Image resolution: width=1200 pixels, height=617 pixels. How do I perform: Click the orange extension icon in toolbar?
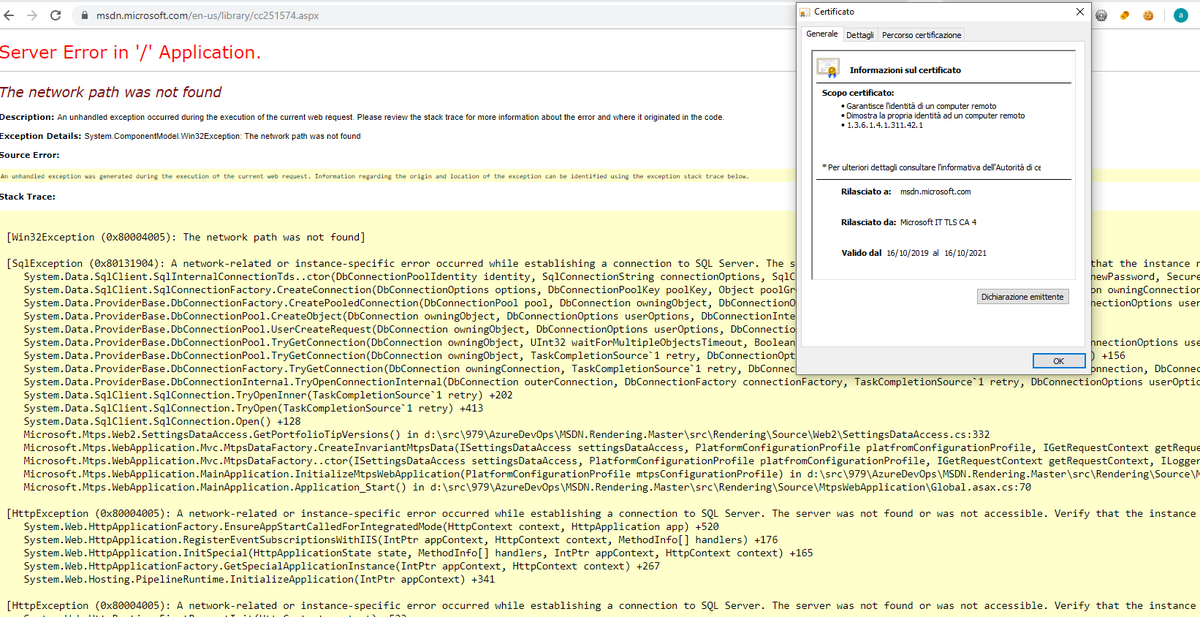coord(1125,15)
